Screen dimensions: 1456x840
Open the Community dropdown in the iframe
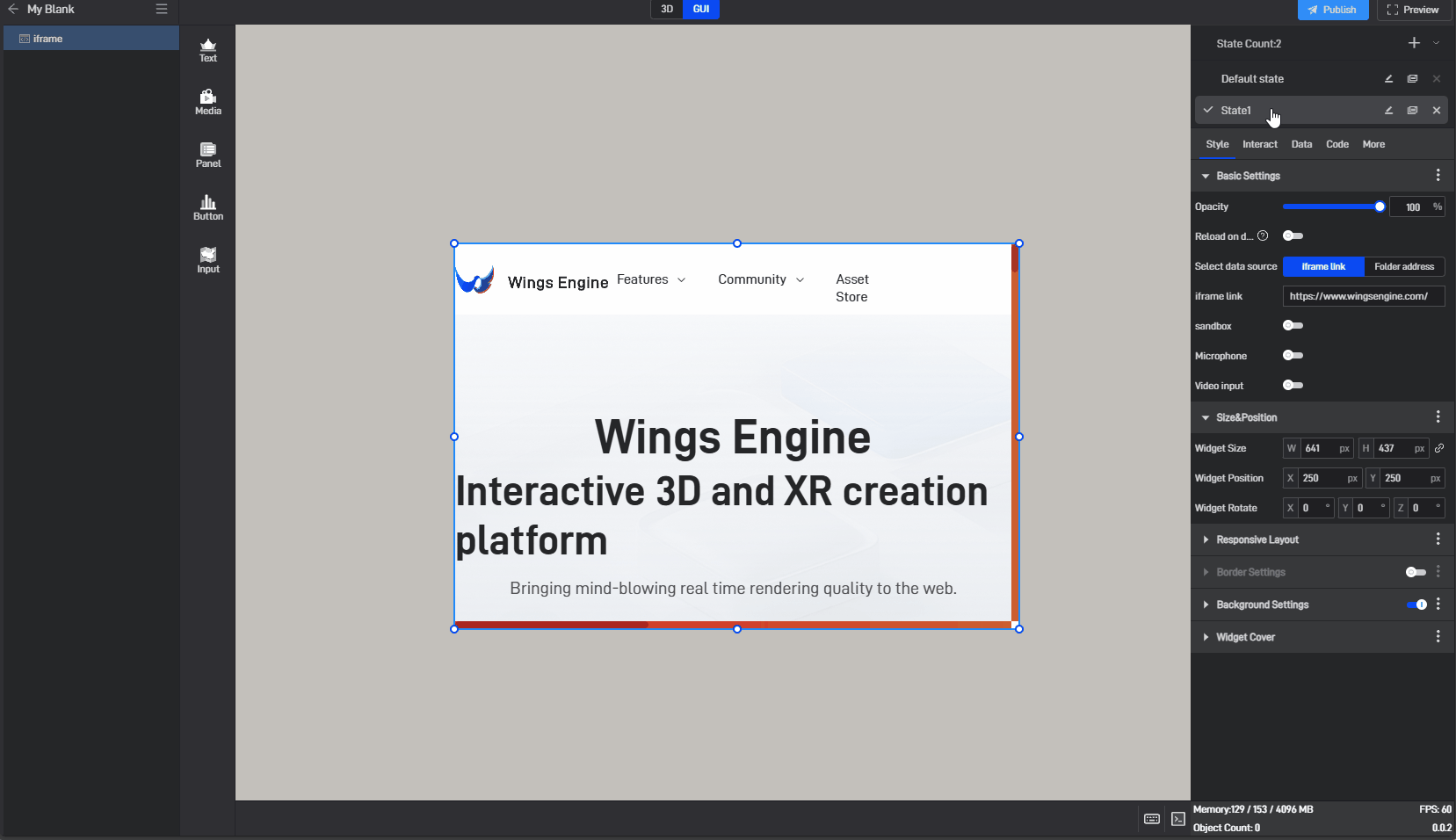(761, 279)
